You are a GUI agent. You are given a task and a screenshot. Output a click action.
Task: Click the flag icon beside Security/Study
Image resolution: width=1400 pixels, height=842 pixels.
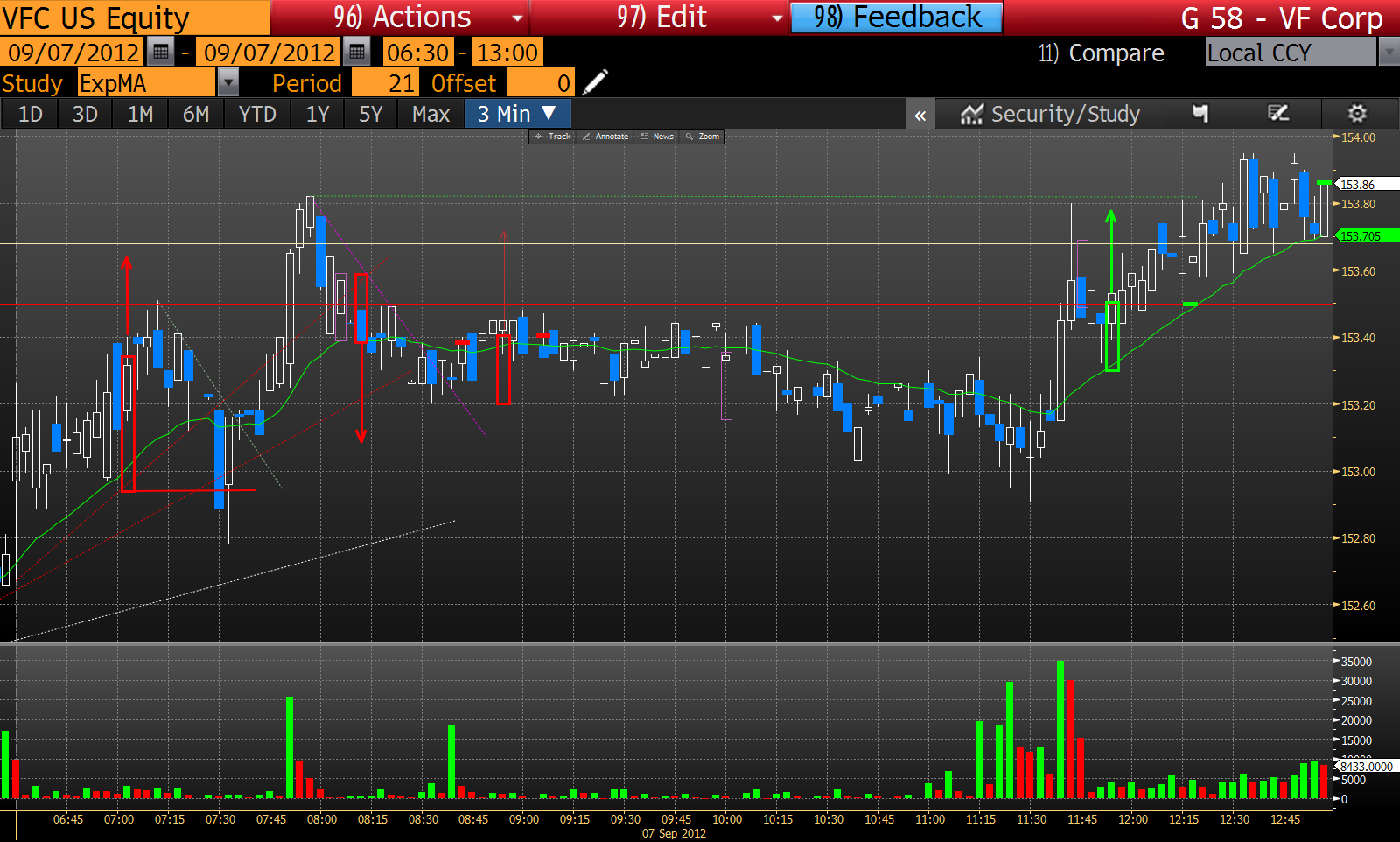tap(1200, 114)
